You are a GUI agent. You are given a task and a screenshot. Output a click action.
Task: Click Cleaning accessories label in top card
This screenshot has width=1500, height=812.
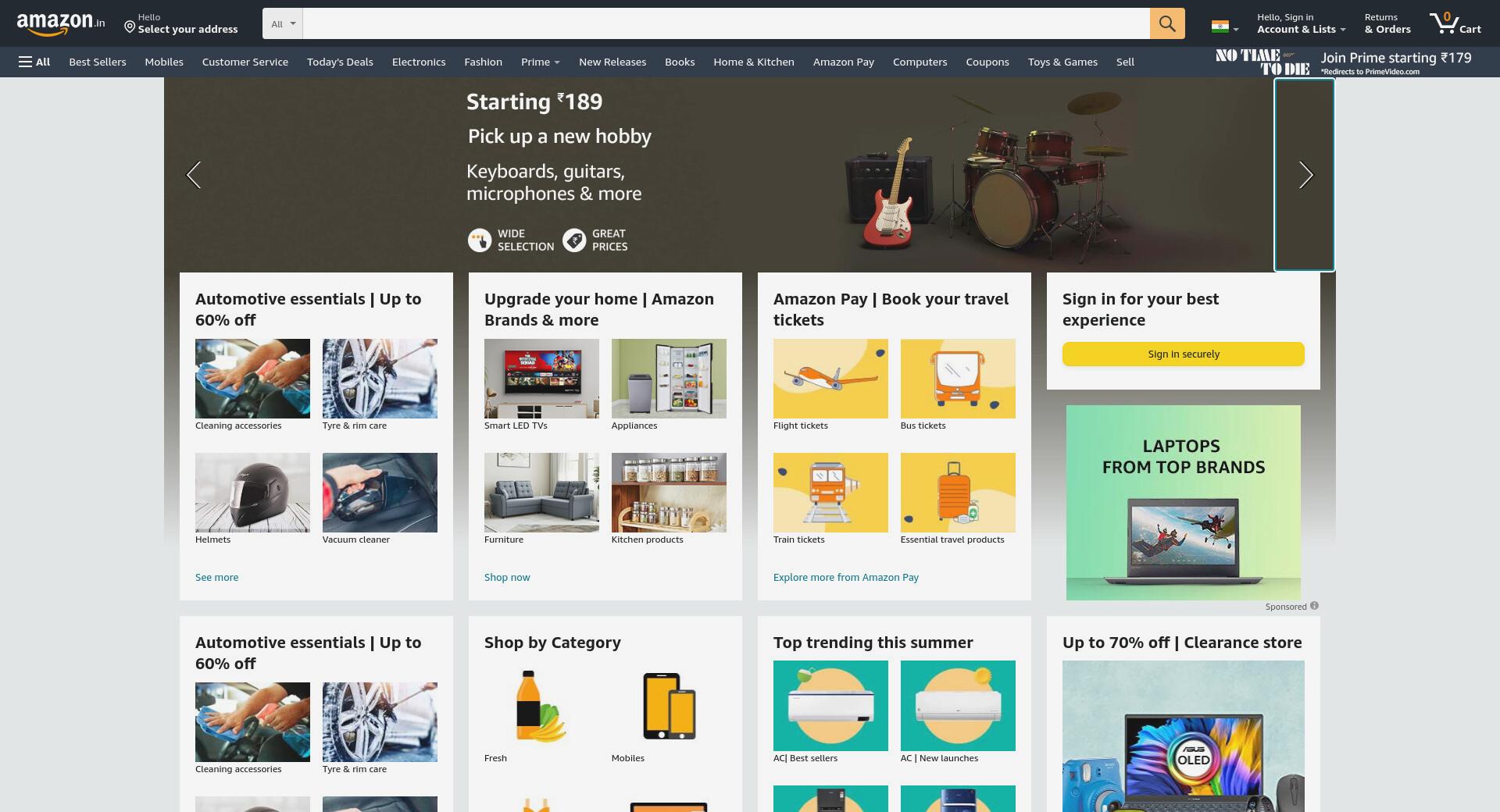[x=238, y=426]
